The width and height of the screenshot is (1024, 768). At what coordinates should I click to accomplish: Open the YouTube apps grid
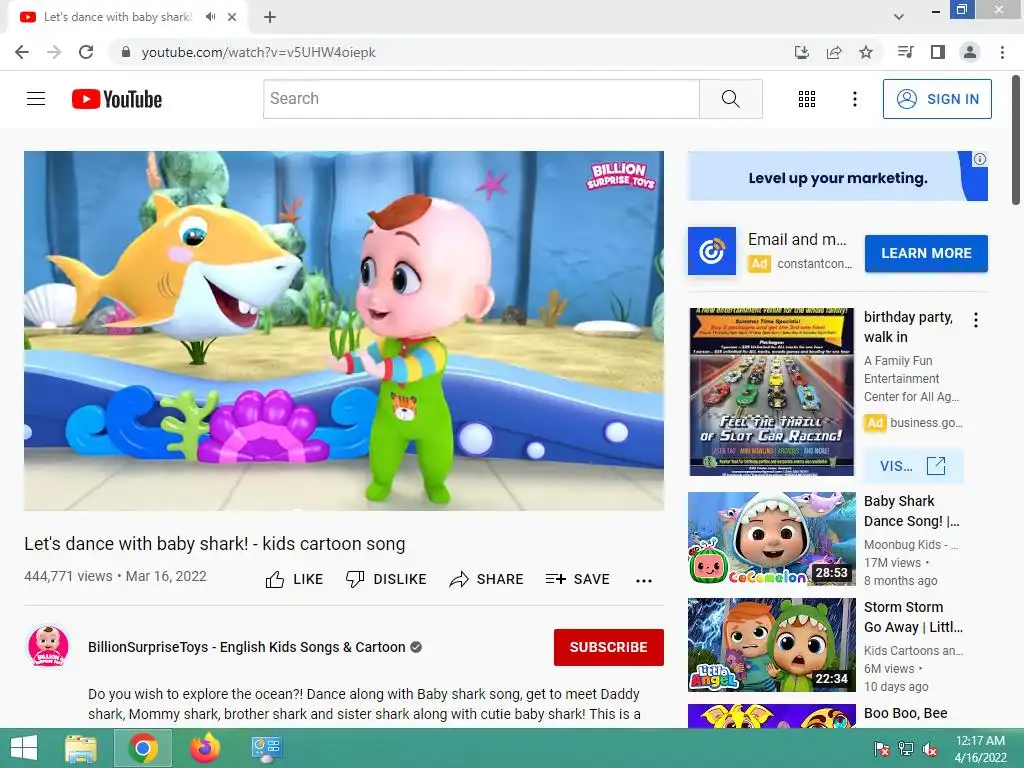[x=807, y=99]
